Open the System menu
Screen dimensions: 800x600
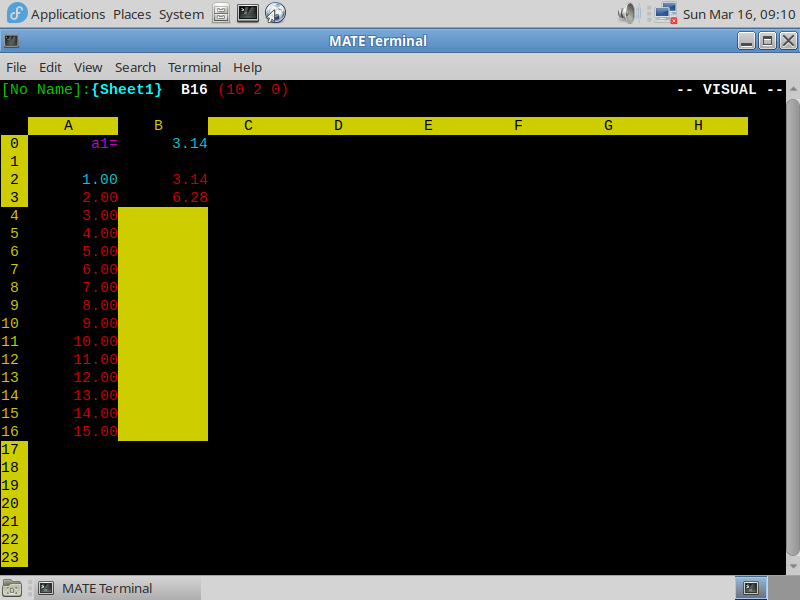click(181, 14)
